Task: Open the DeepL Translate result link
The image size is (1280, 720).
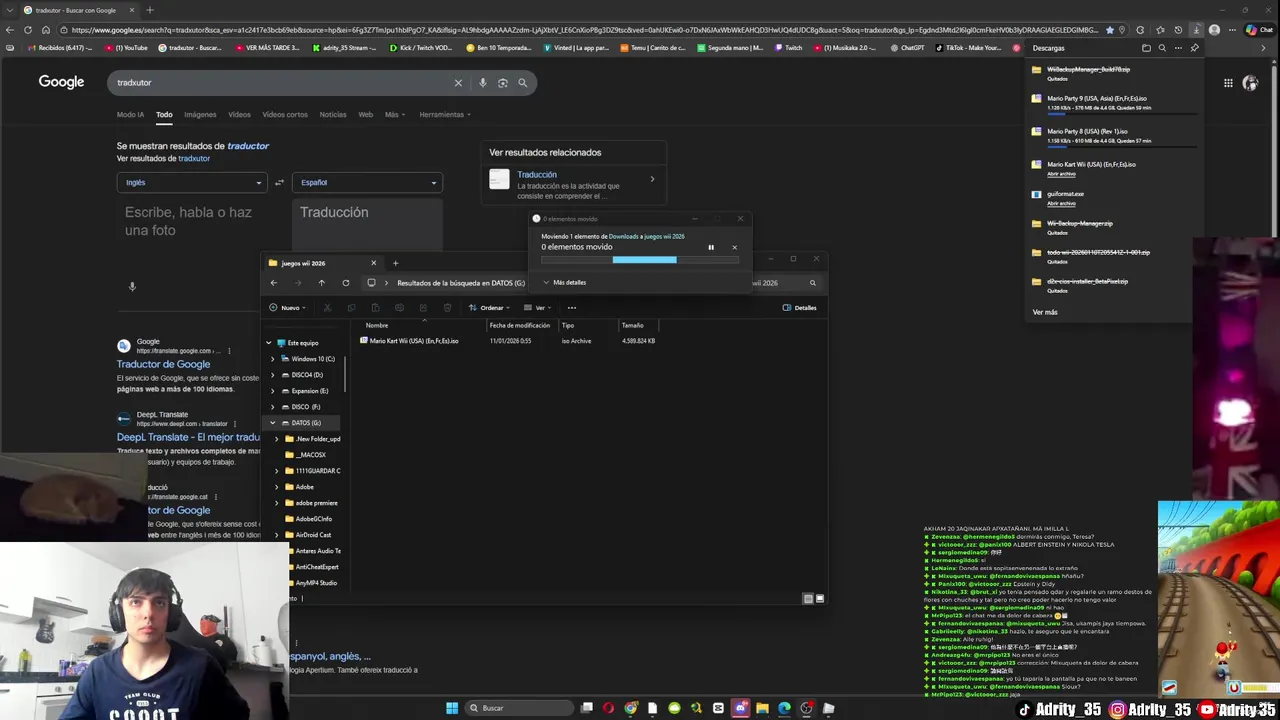Action: point(189,437)
